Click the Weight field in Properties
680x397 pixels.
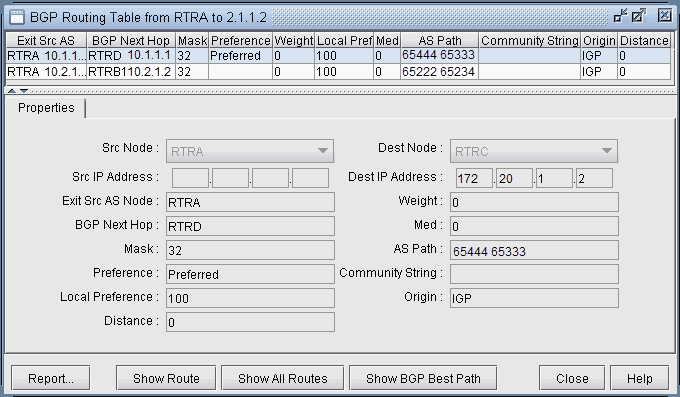tap(534, 202)
